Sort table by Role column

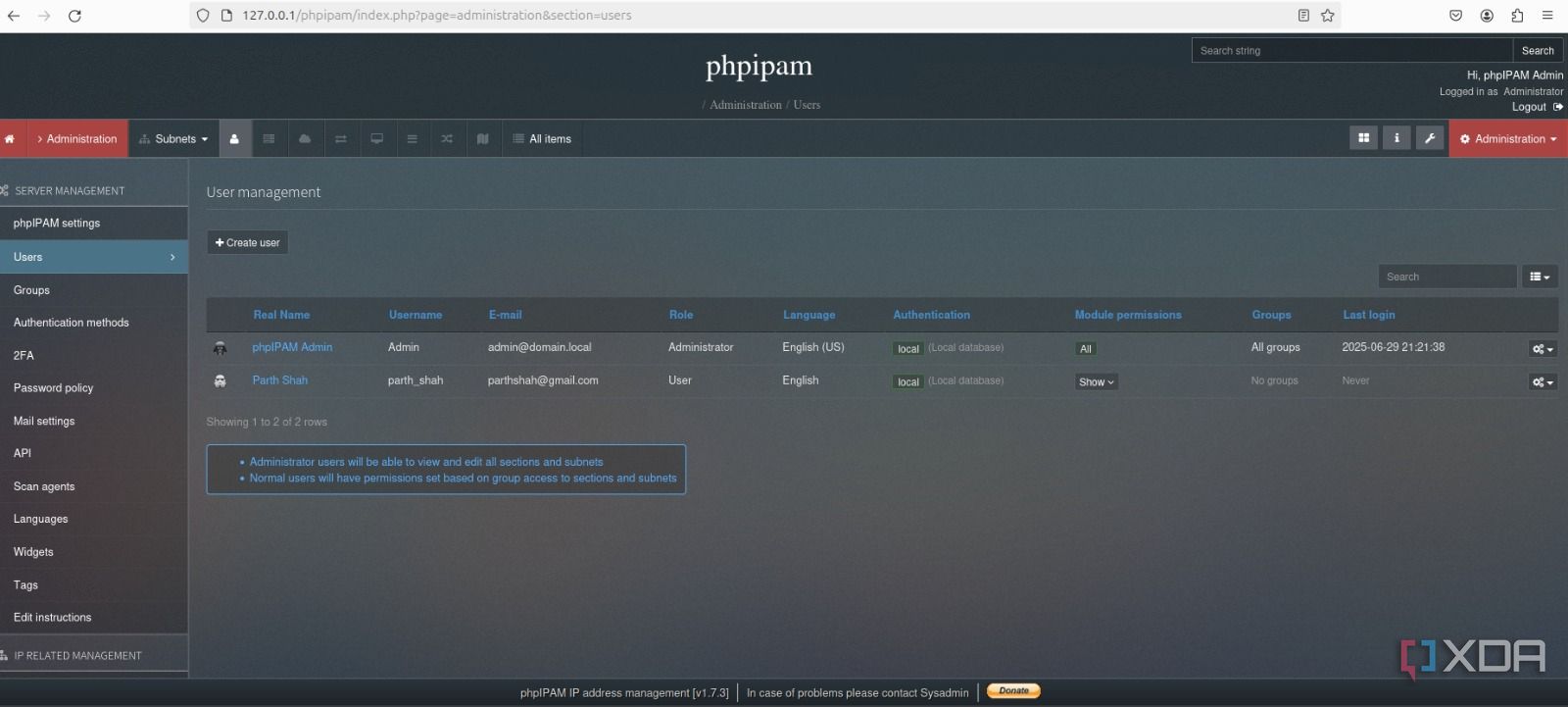(681, 315)
